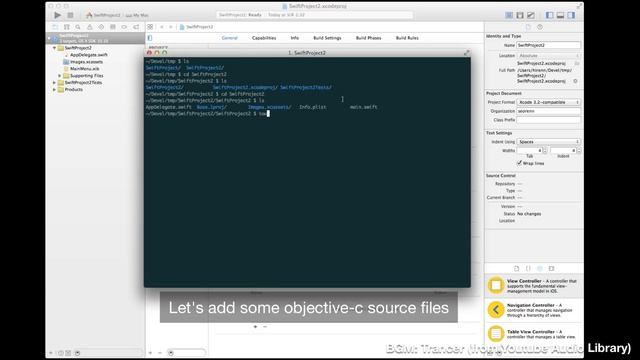Click the add (+) button at navigator bottom
The image size is (640, 360).
point(51,353)
